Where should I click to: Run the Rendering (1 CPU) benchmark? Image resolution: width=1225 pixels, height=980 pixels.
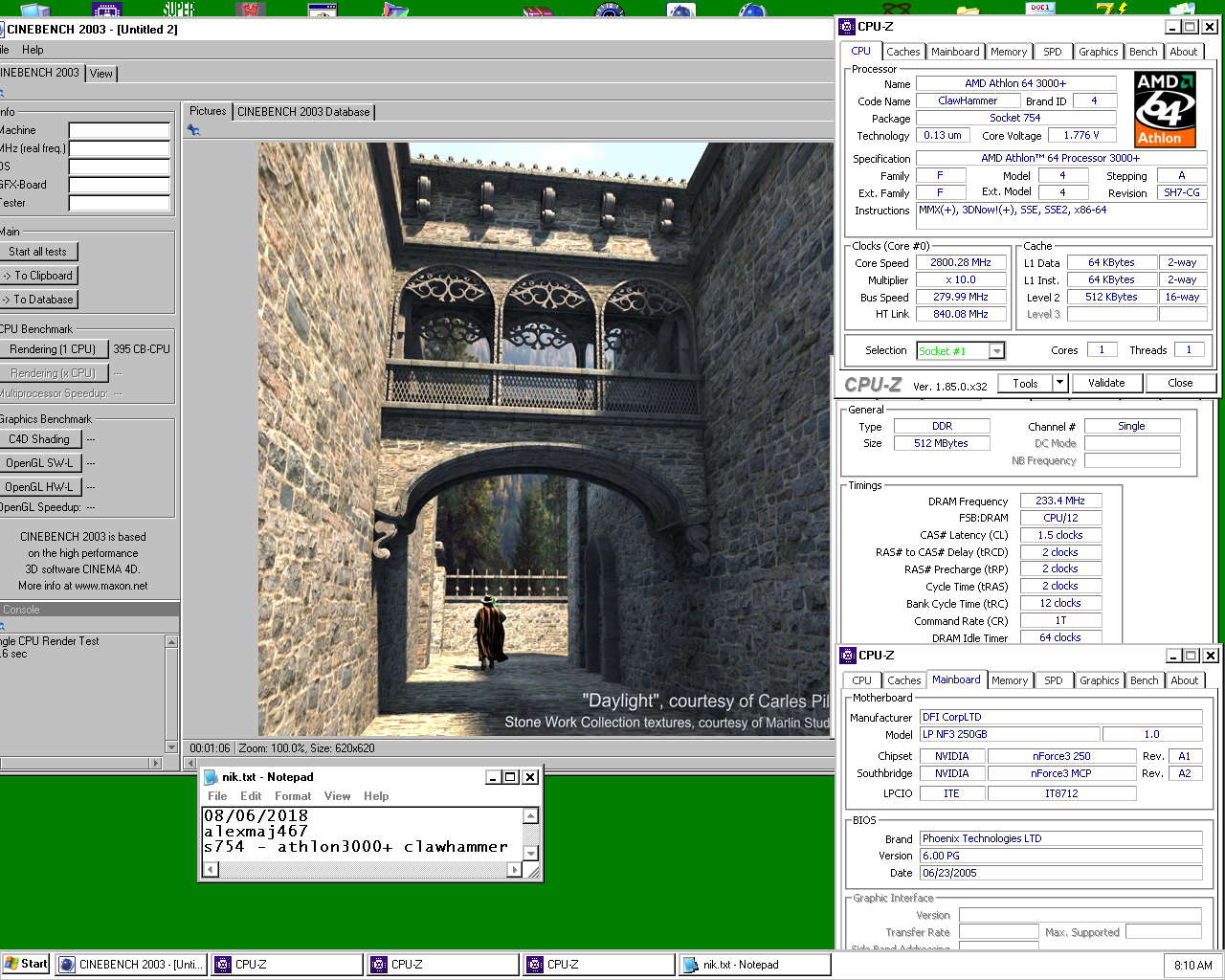[52, 349]
